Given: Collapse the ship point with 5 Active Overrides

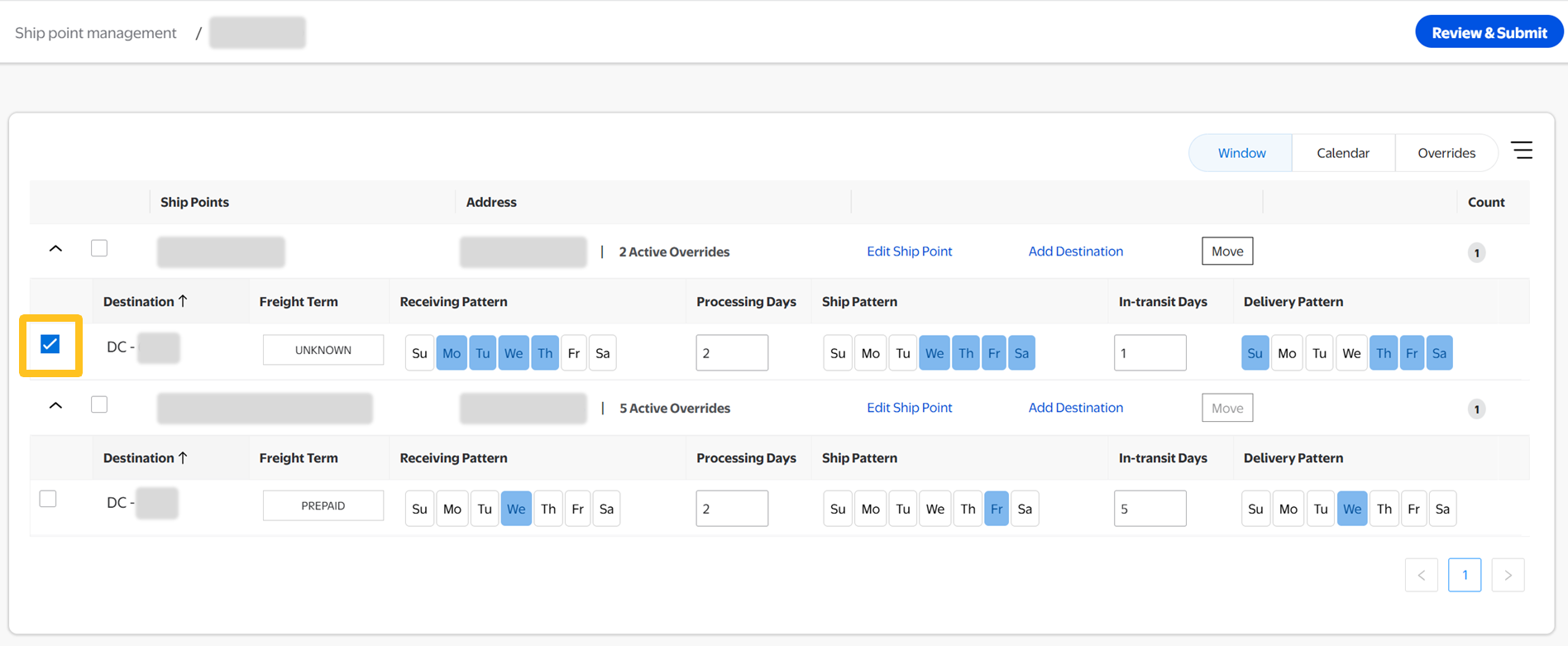Looking at the screenshot, I should [x=55, y=405].
